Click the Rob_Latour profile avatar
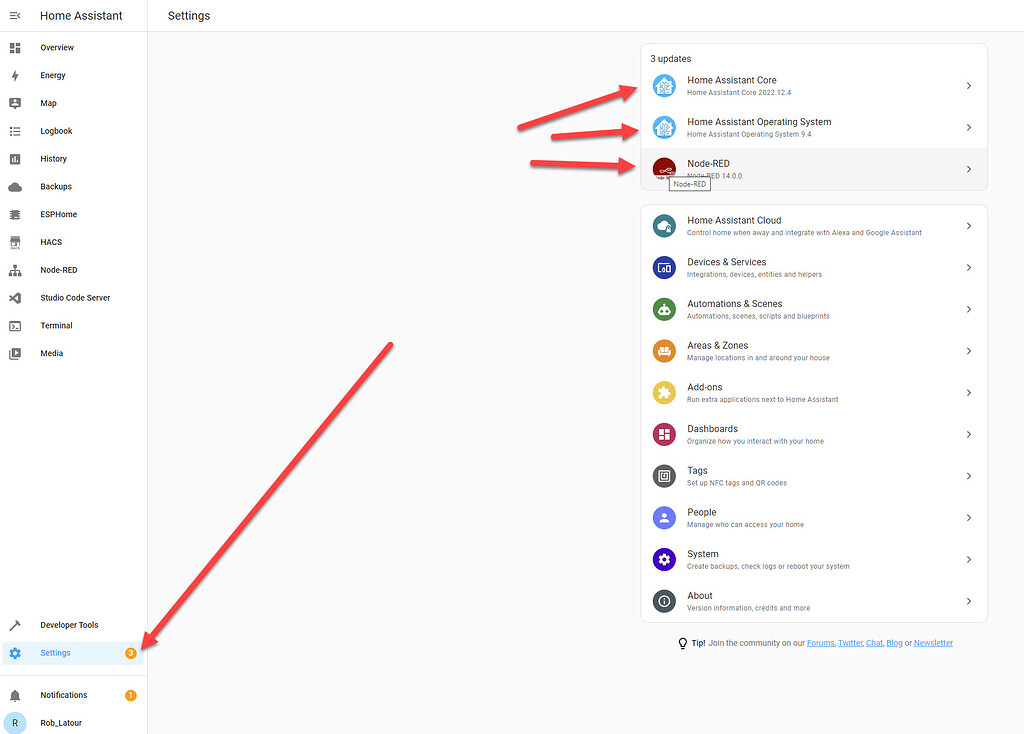Image resolution: width=1024 pixels, height=734 pixels. [x=14, y=722]
